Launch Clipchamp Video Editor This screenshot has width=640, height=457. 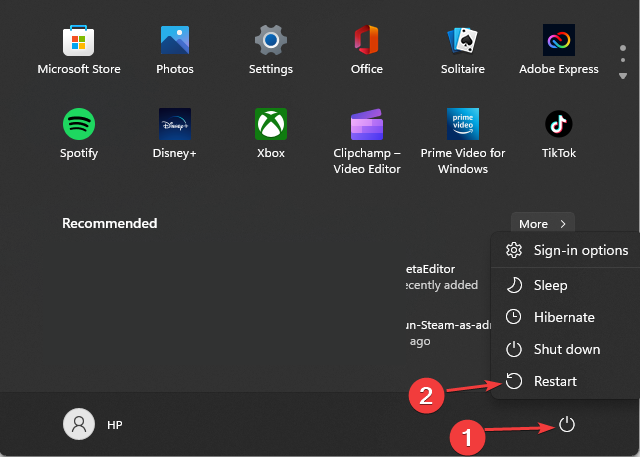pos(367,142)
